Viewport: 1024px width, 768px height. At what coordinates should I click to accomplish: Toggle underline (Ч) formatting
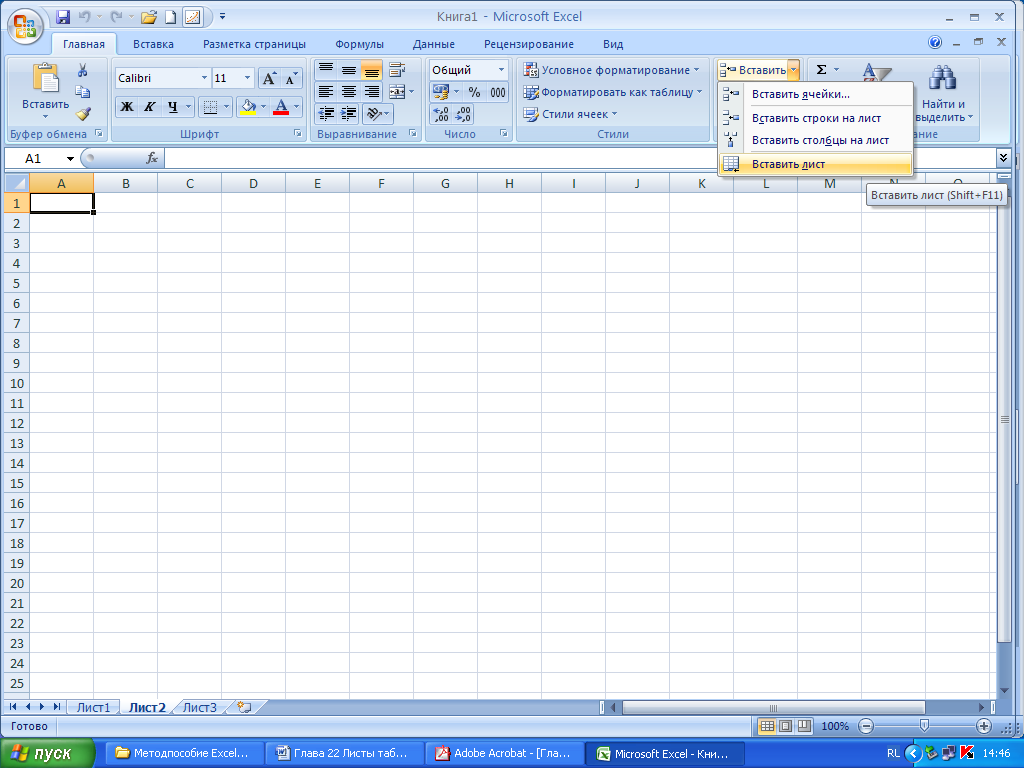(x=172, y=106)
